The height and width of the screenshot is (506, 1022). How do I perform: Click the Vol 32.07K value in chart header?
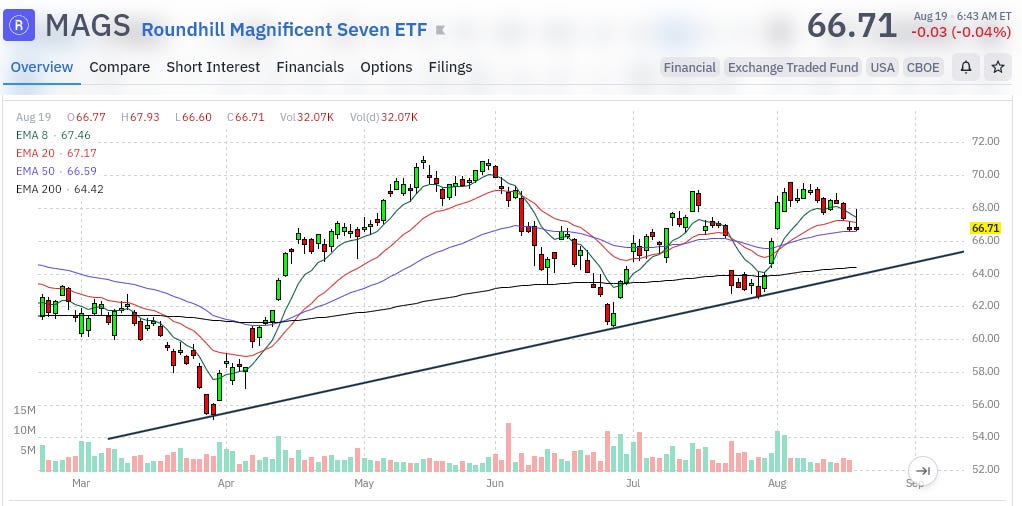tap(307, 117)
